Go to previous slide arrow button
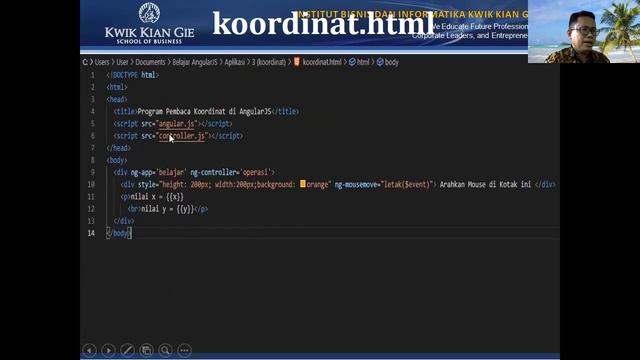Image resolution: width=640 pixels, height=360 pixels. click(x=89, y=350)
